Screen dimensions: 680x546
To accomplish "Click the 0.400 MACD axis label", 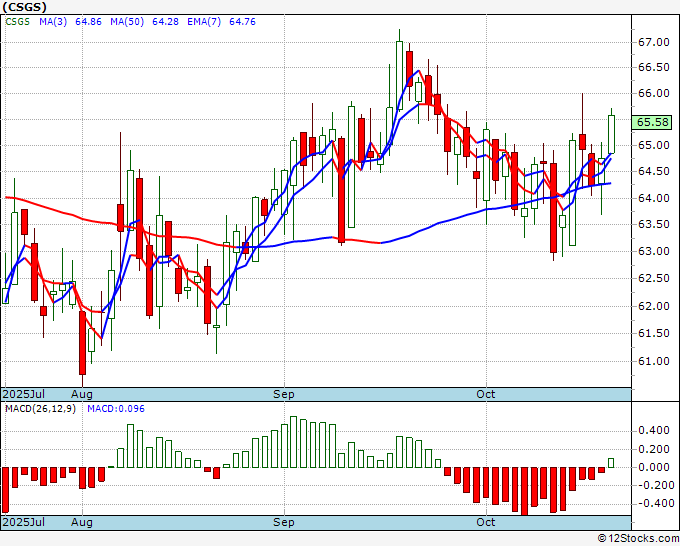I will (654, 431).
